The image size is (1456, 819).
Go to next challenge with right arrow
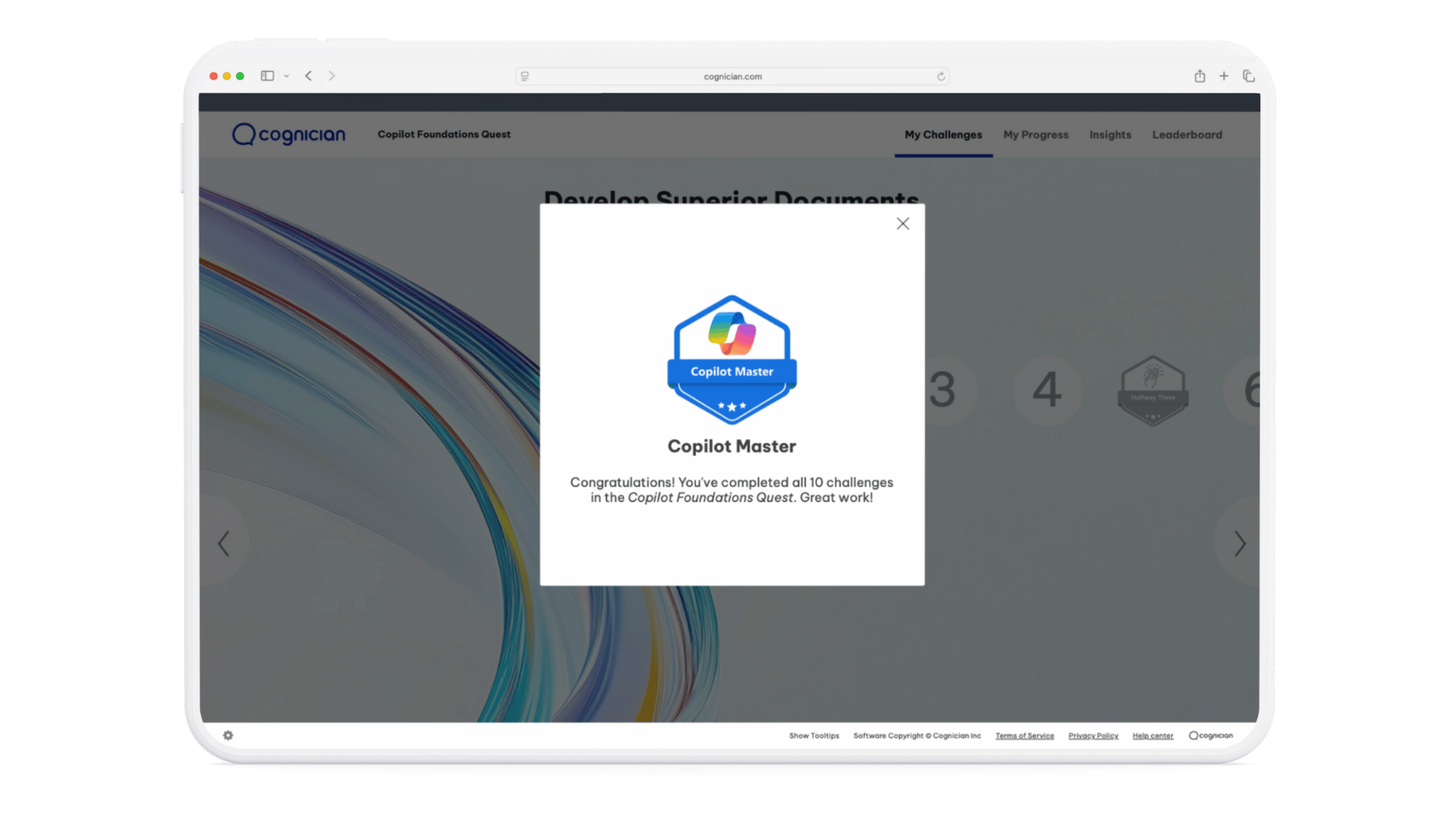1240,543
